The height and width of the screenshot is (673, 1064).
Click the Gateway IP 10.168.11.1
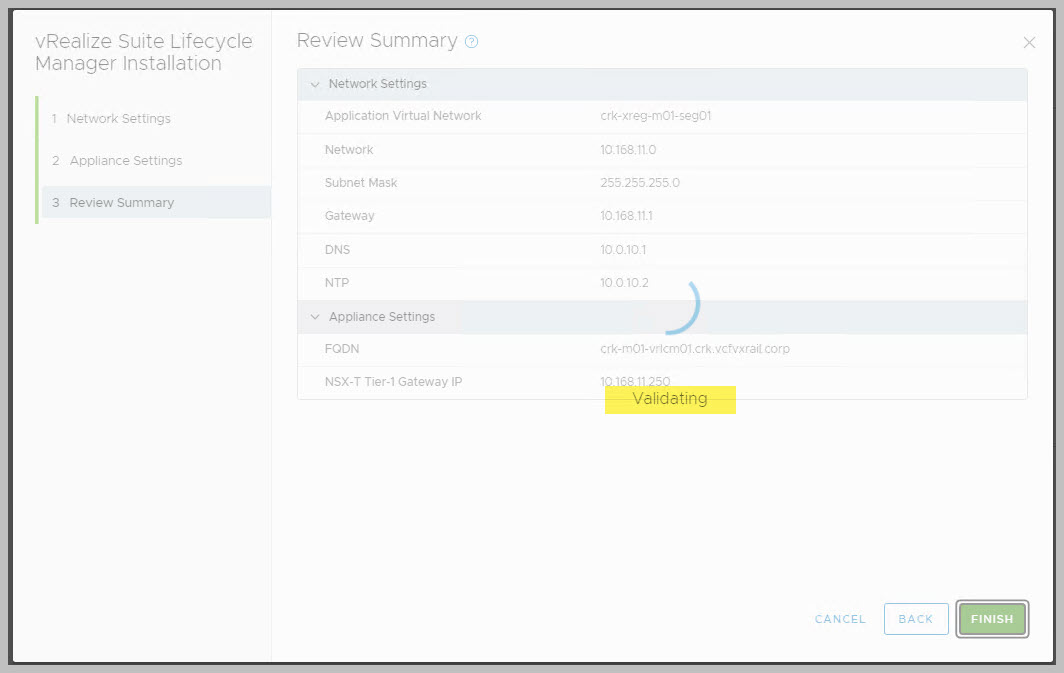[x=626, y=216]
